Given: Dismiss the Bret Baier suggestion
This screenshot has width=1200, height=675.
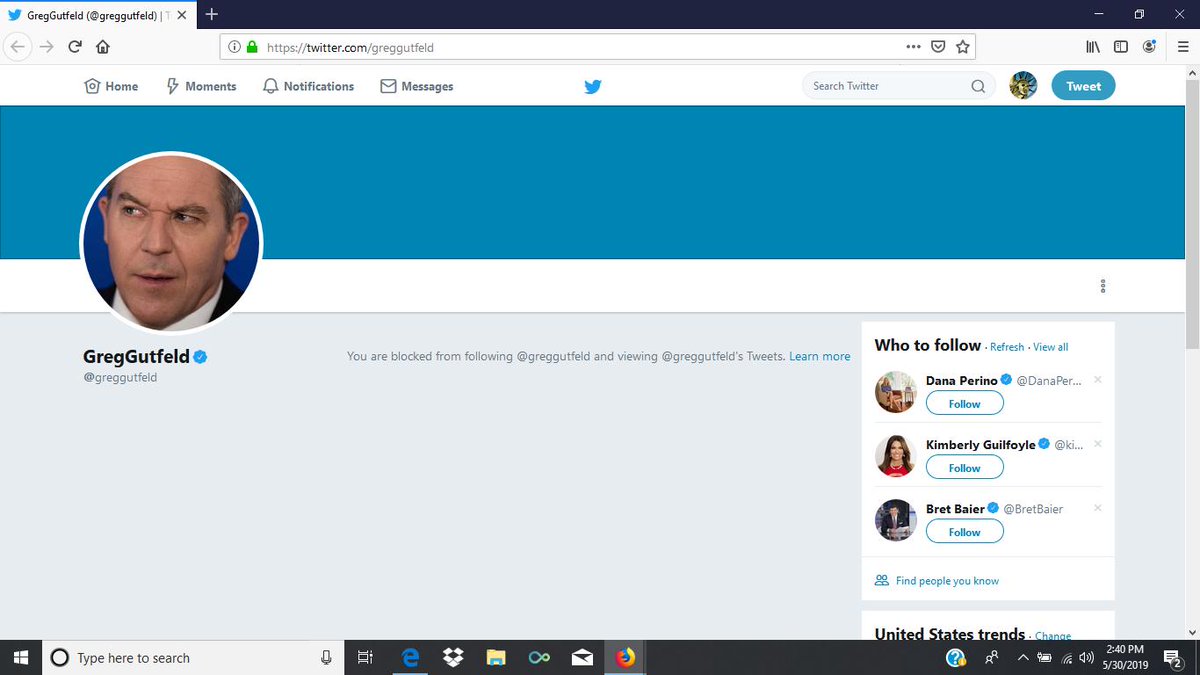Looking at the screenshot, I should point(1097,508).
